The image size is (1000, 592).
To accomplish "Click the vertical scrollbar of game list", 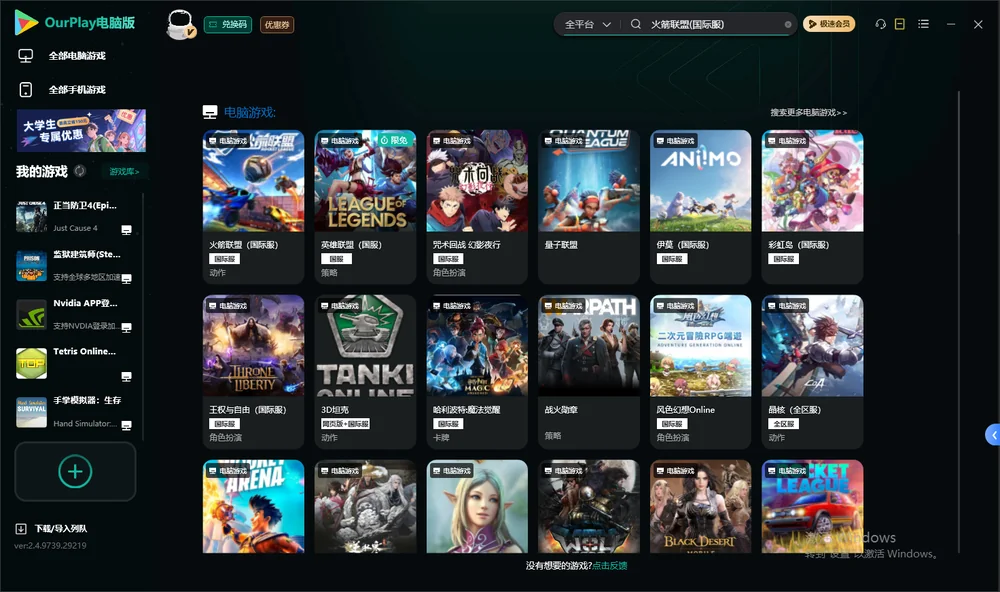I will click(958, 324).
